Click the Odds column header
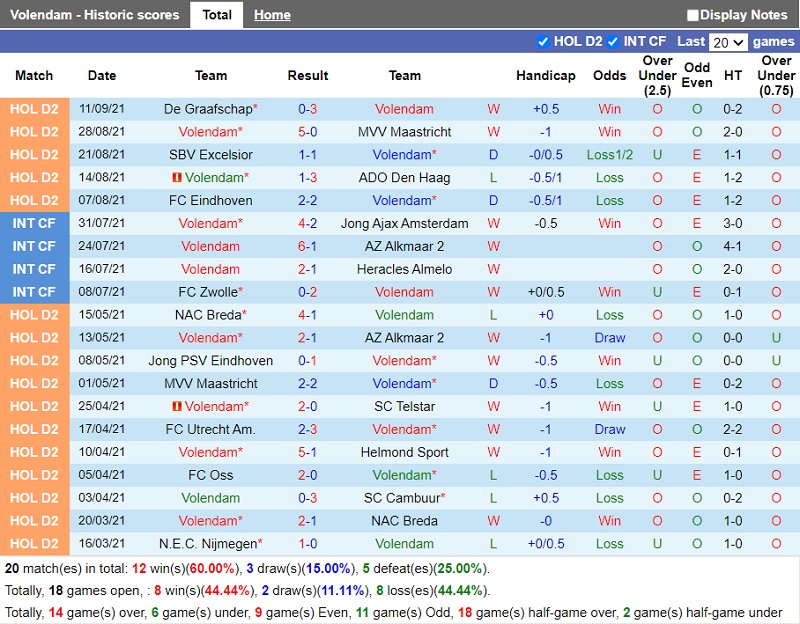 click(x=610, y=76)
